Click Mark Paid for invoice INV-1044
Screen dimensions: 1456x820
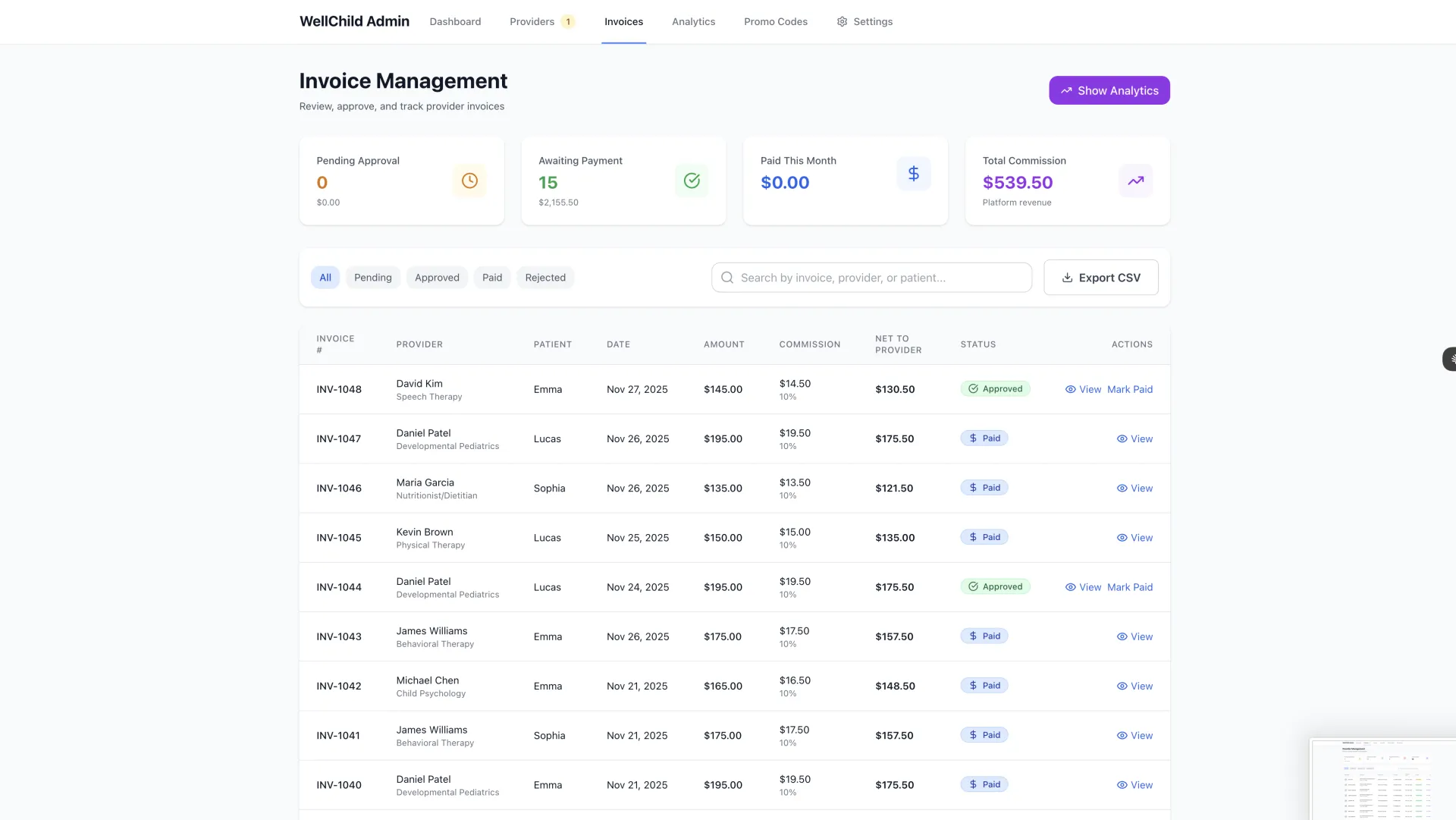(1130, 586)
